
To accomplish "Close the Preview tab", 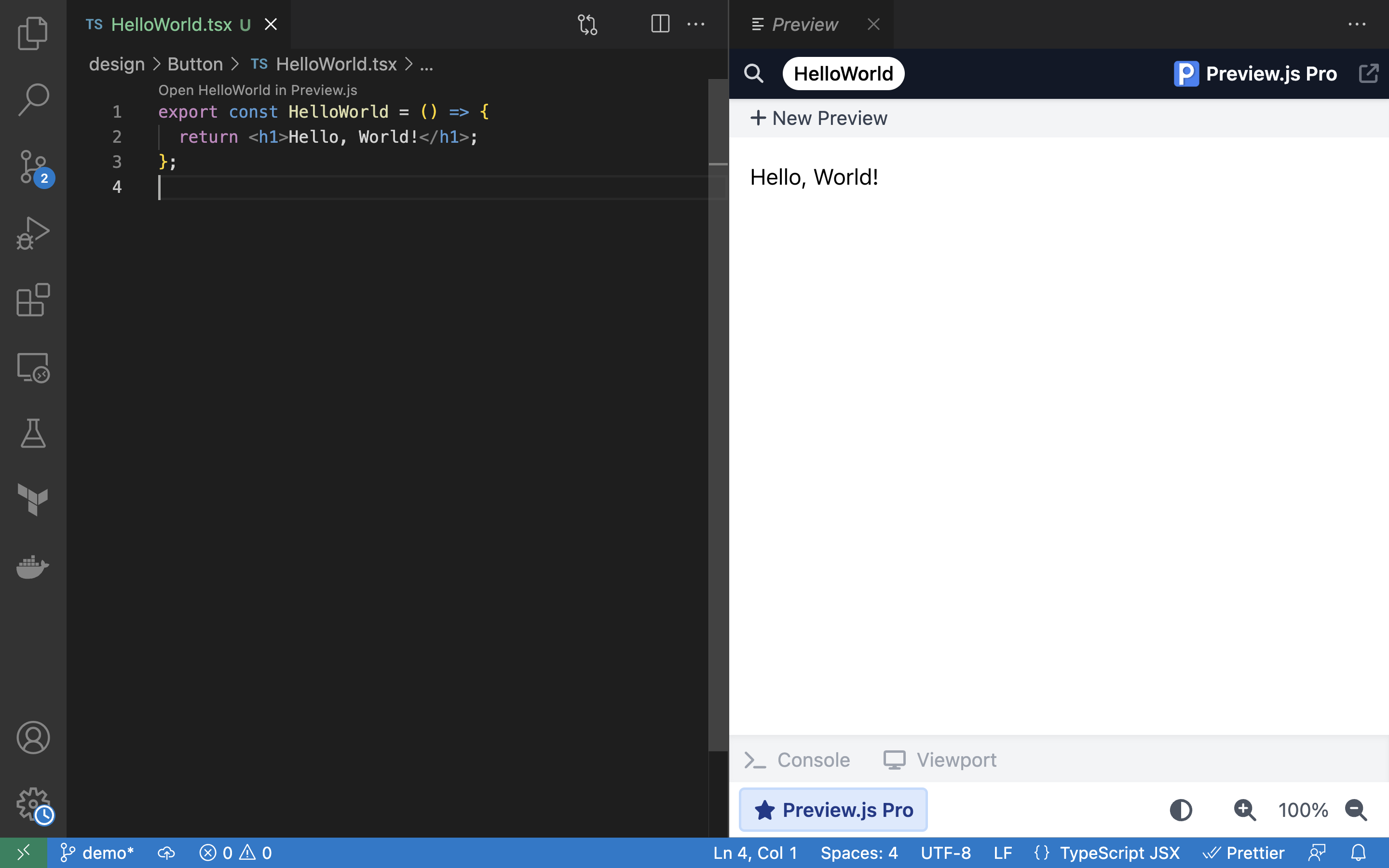I will pos(873,24).
